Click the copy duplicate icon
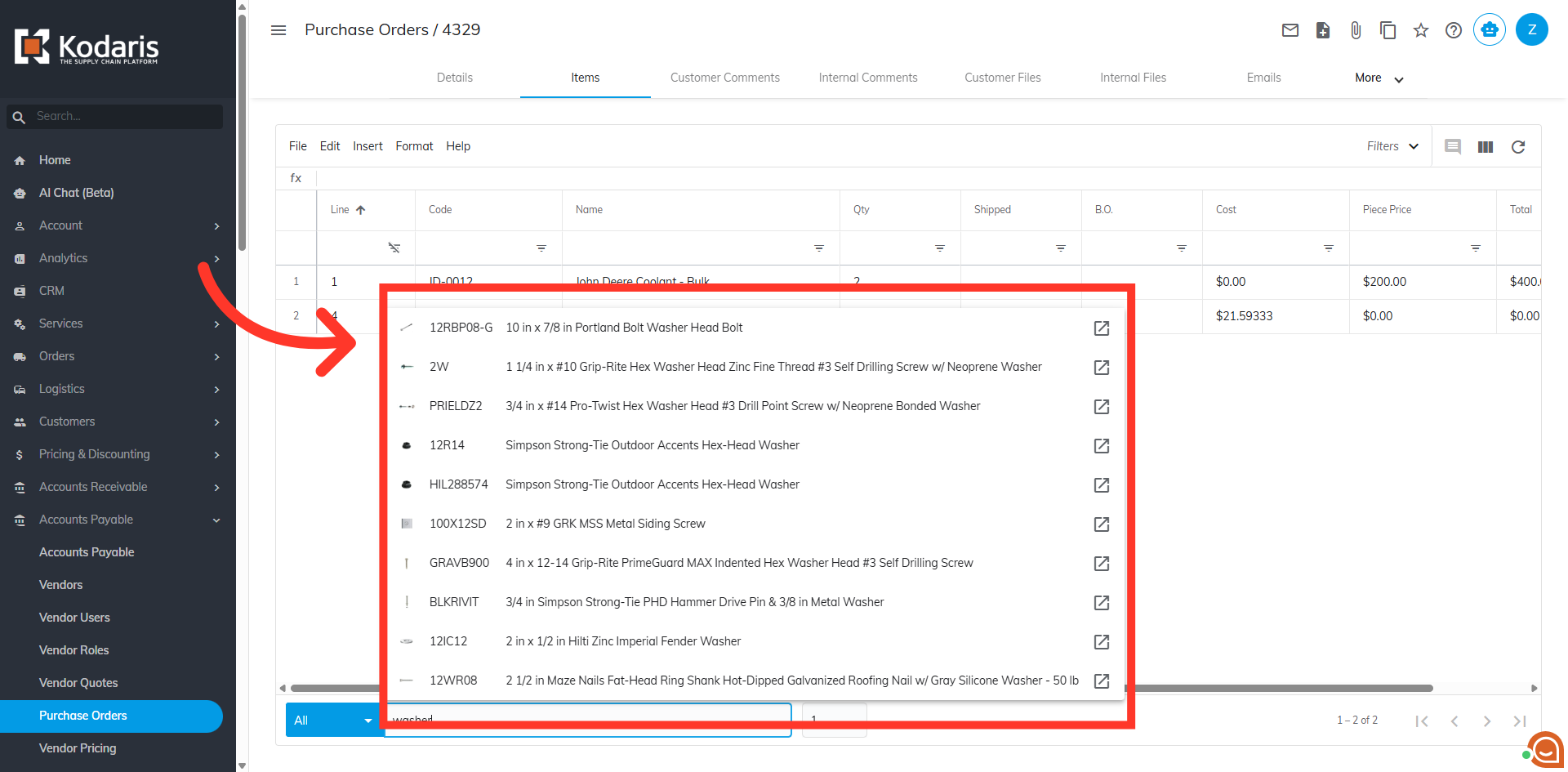Screen dimensions: 1568x772 pyautogui.click(x=1388, y=30)
